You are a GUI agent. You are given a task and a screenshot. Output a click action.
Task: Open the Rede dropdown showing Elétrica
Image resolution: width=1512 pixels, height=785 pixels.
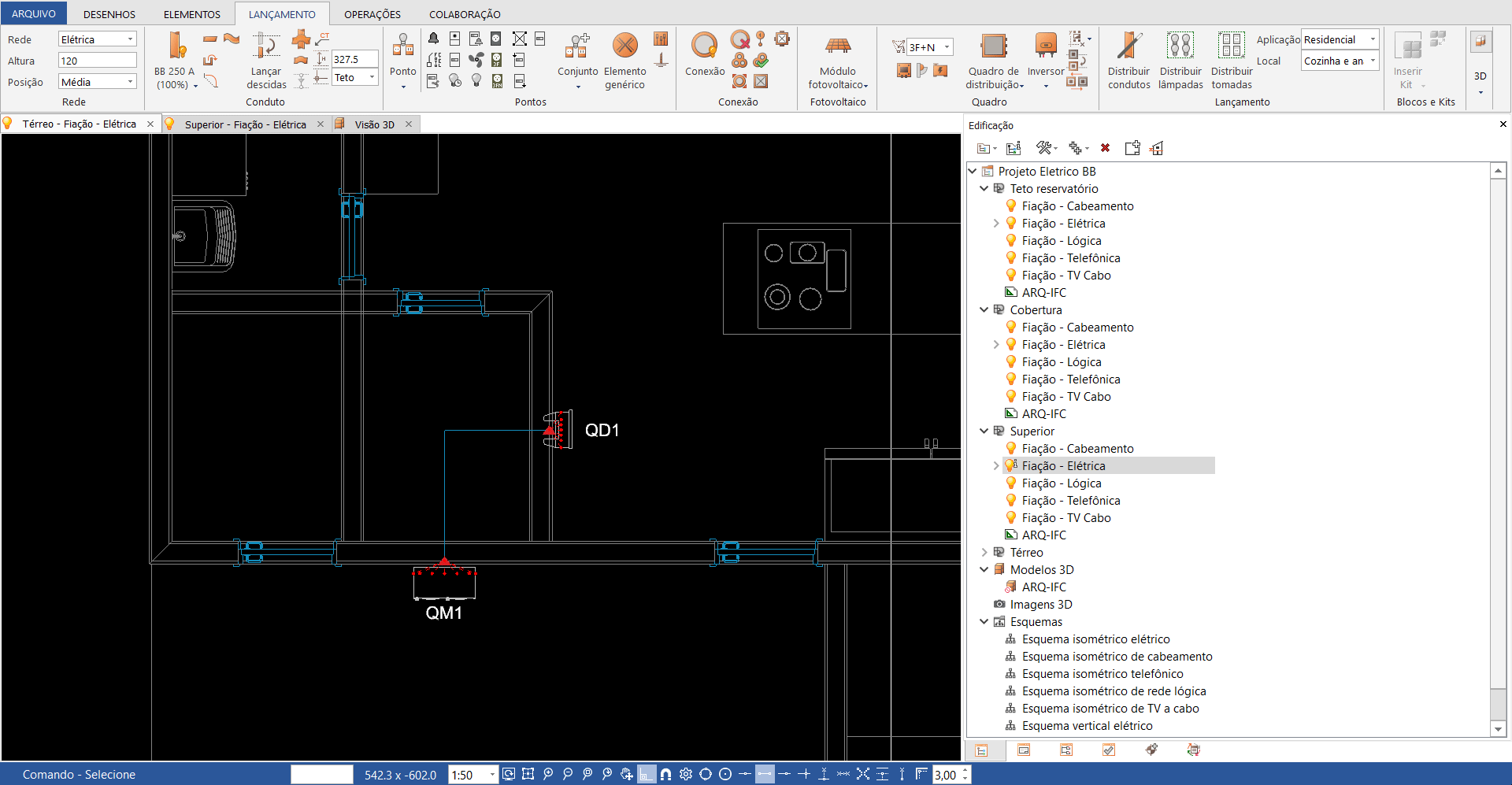[x=98, y=39]
